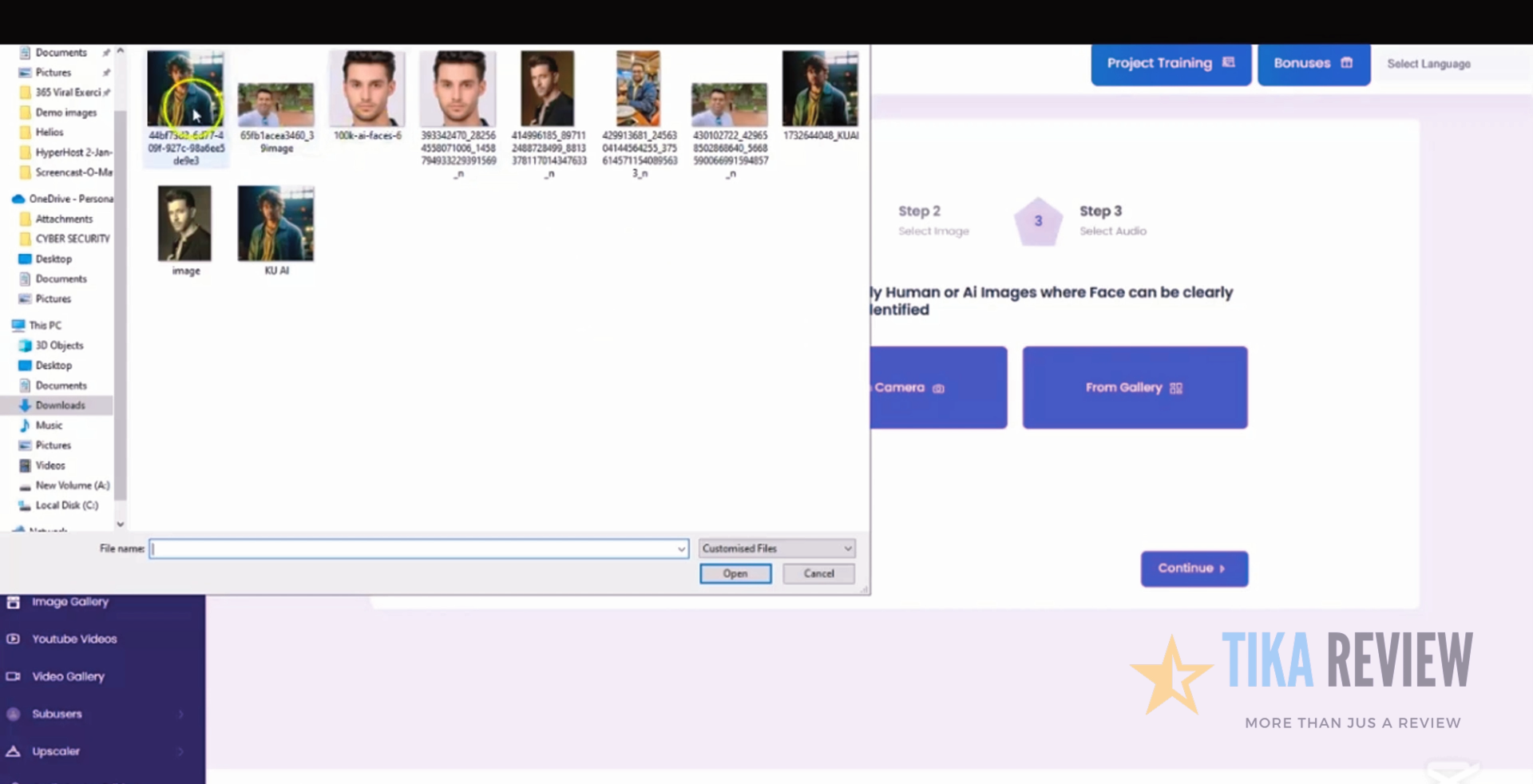Select the 1732644048_KUAI image file

[x=820, y=96]
